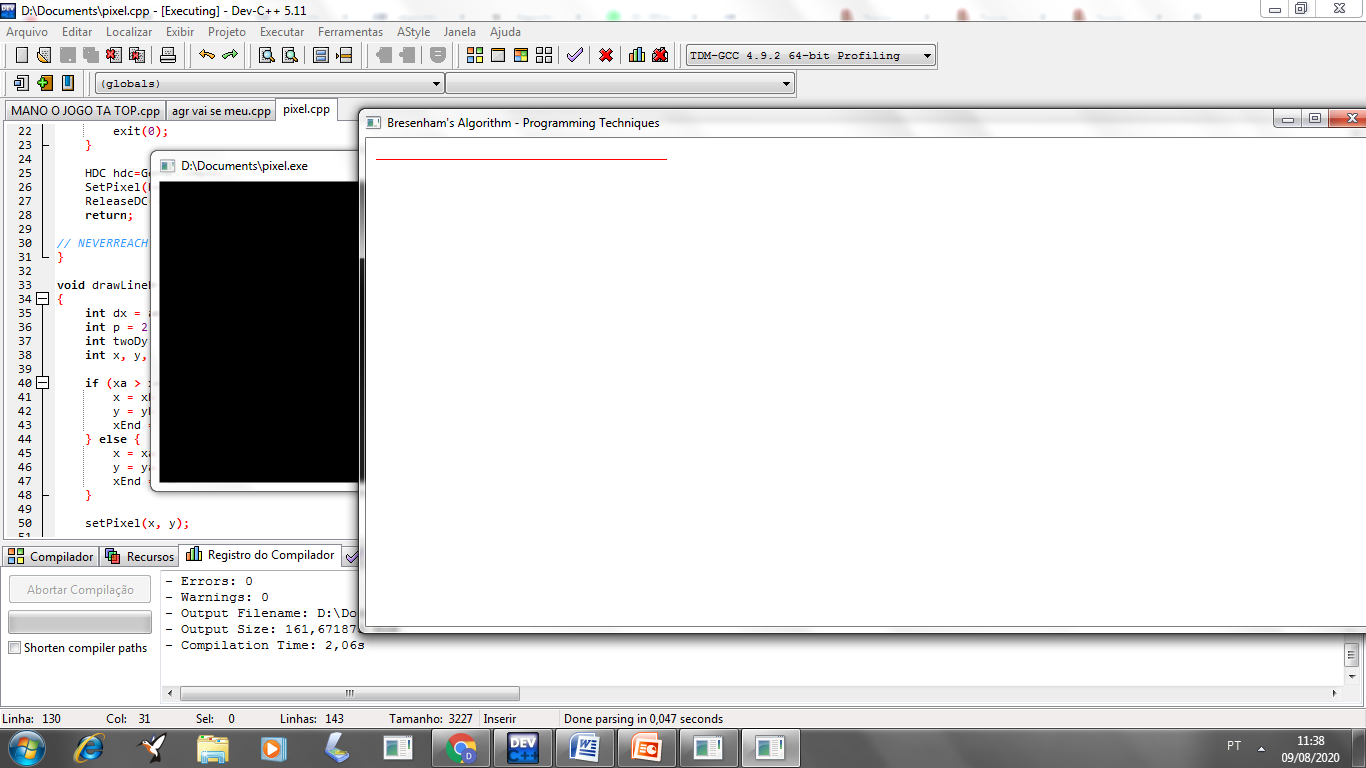This screenshot has height=768, width=1366.
Task: Collapse code fold marker at line 40
Action: 42,383
